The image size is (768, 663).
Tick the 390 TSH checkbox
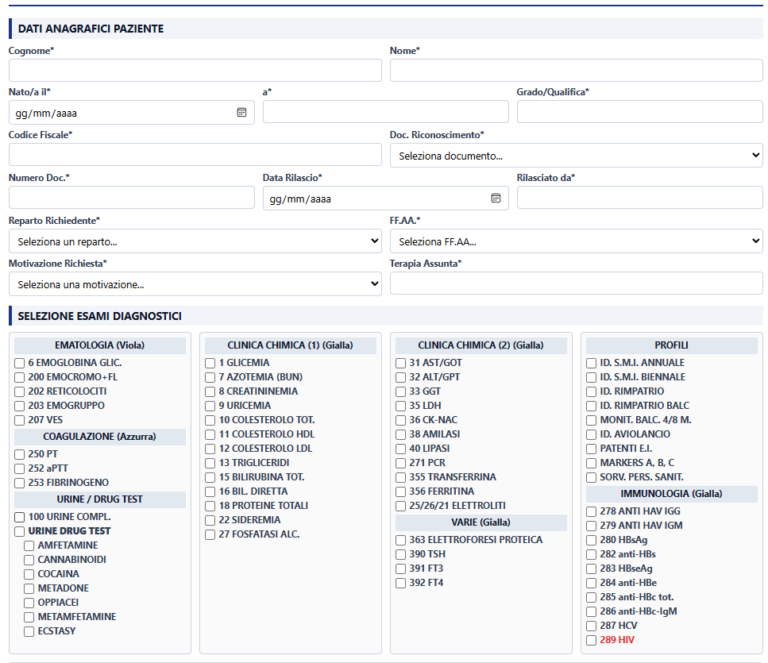tap(401, 554)
